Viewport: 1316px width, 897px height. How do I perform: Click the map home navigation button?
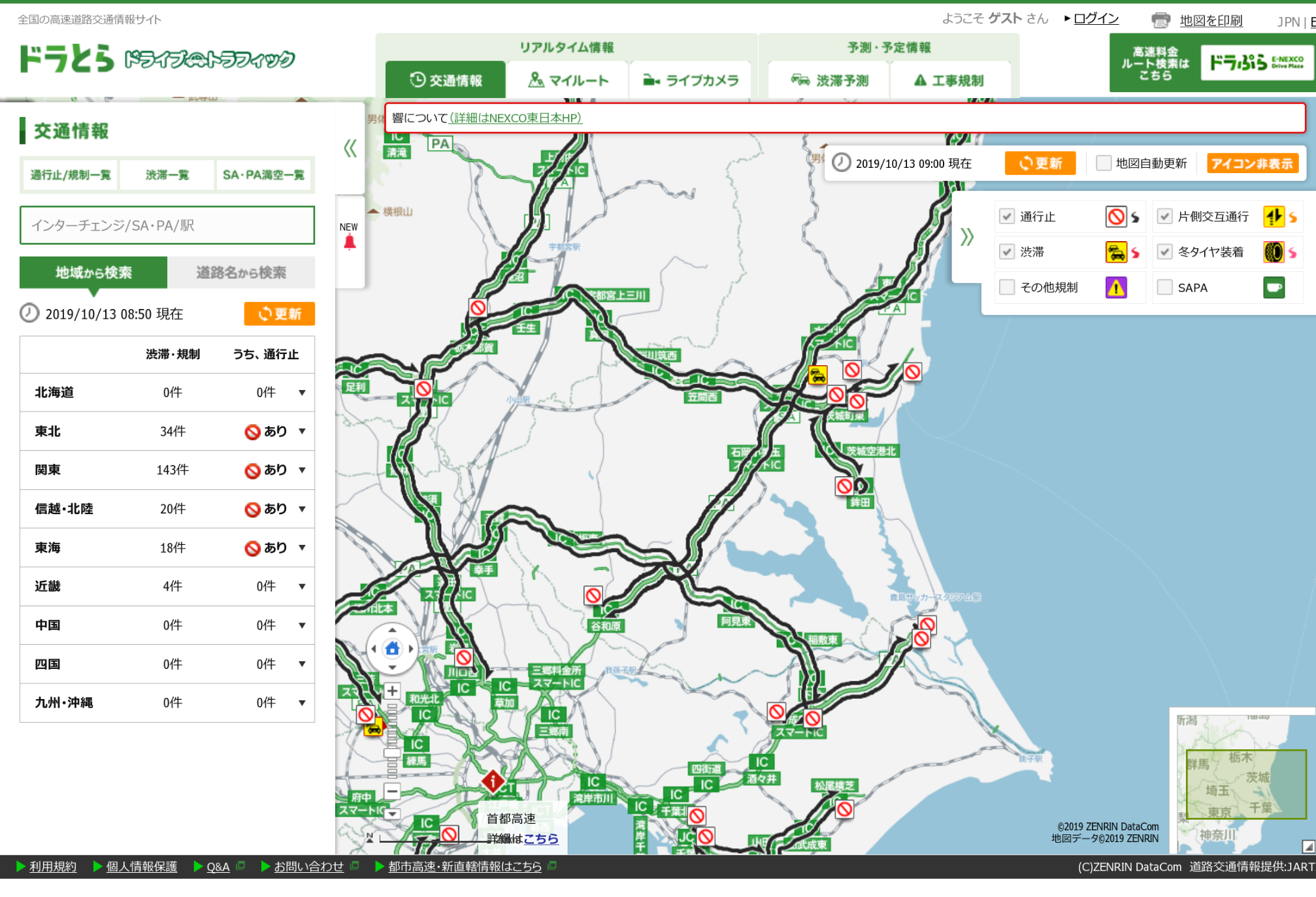[392, 649]
